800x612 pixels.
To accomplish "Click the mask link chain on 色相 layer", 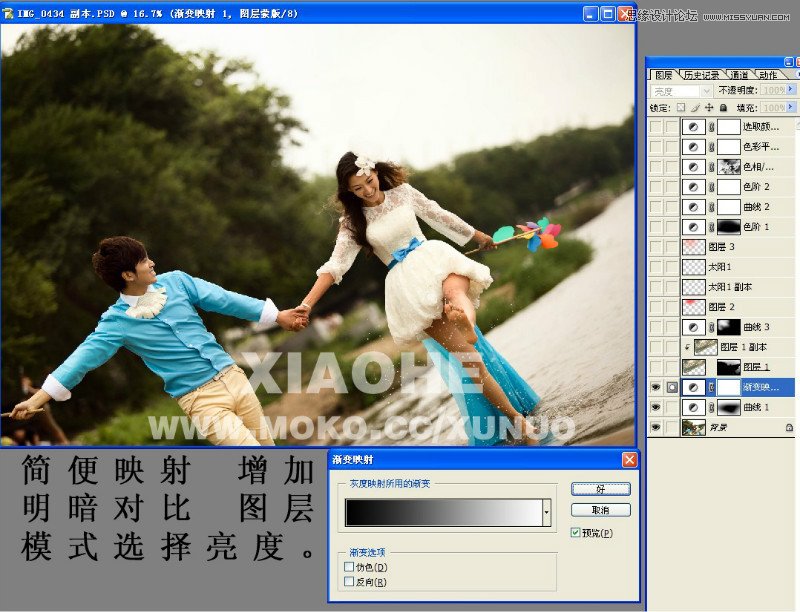I will click(x=711, y=167).
